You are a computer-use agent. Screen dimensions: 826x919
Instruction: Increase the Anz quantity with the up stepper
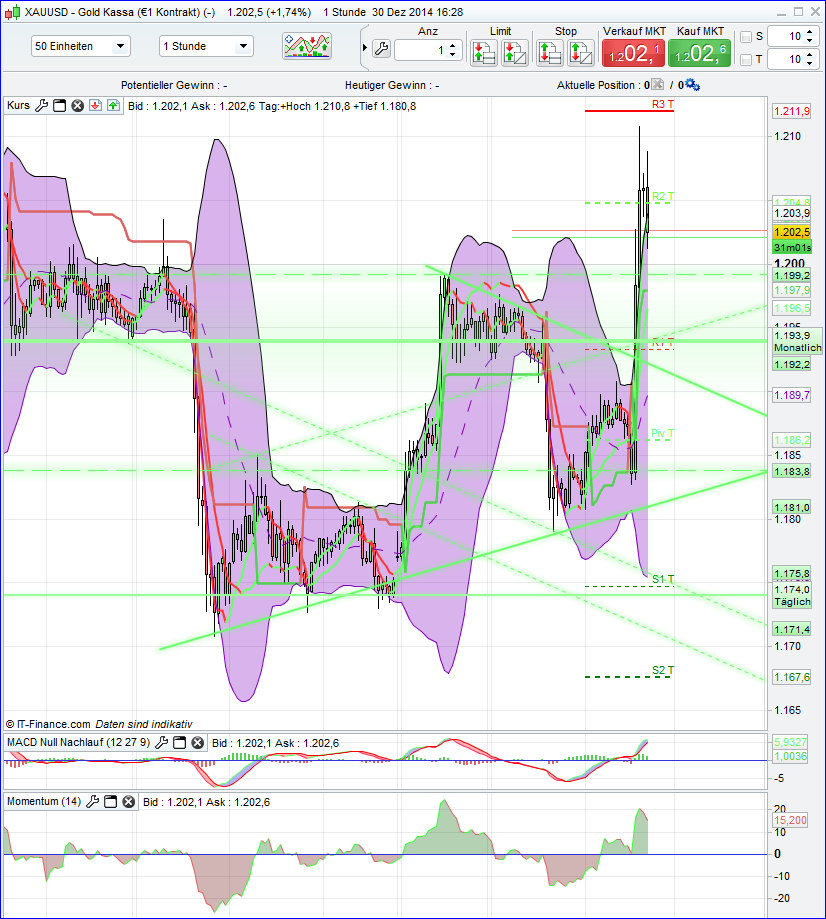click(453, 43)
